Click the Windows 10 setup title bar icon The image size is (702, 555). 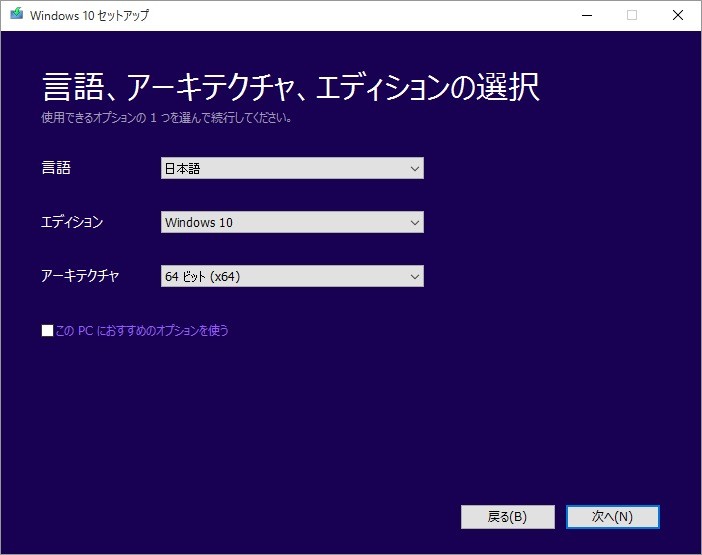[x=17, y=14]
